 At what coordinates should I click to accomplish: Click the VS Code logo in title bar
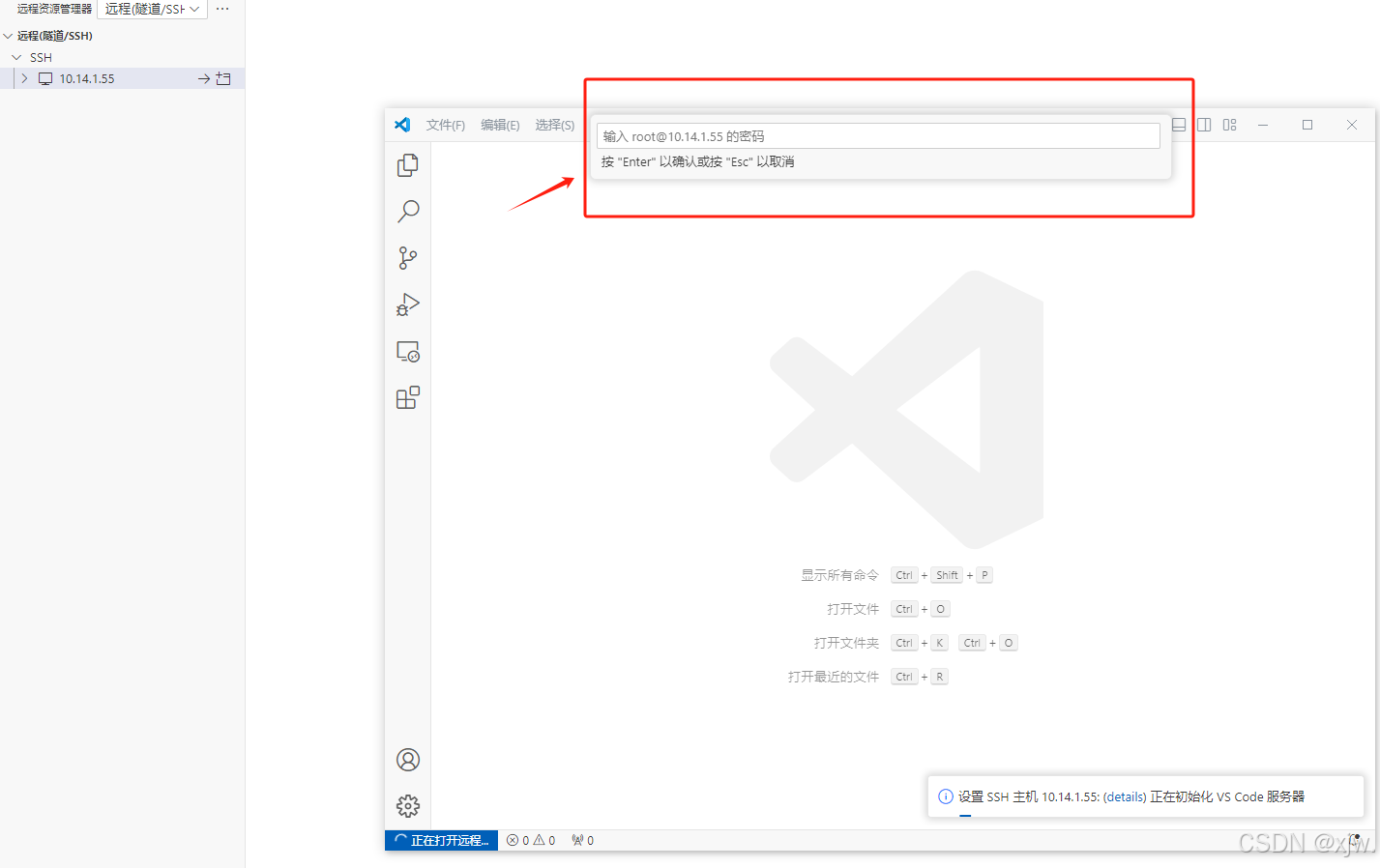tap(402, 125)
